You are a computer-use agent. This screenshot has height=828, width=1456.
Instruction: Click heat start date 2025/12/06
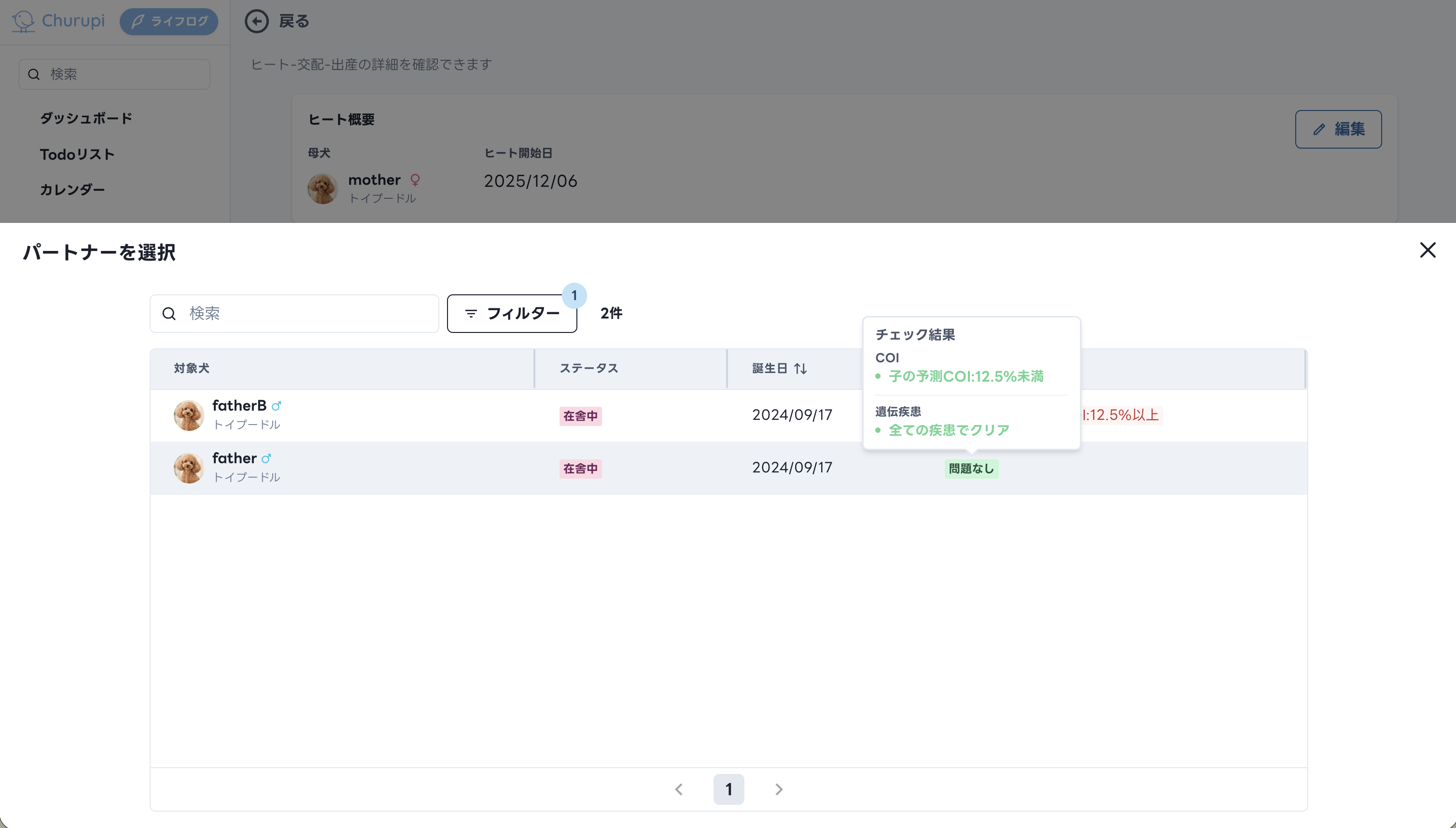point(530,181)
